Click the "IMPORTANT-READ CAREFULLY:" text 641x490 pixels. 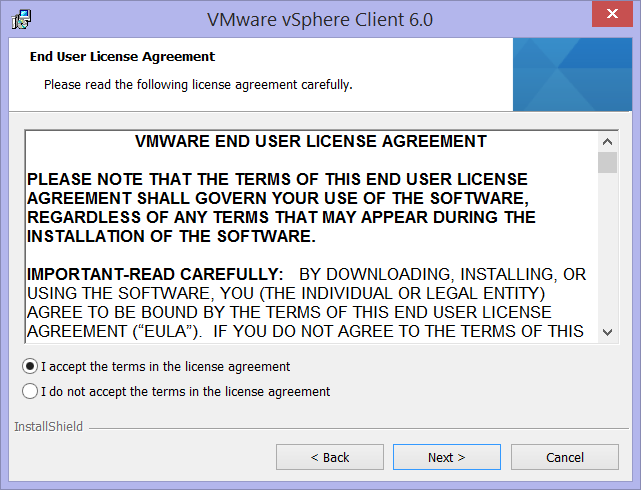pos(155,274)
